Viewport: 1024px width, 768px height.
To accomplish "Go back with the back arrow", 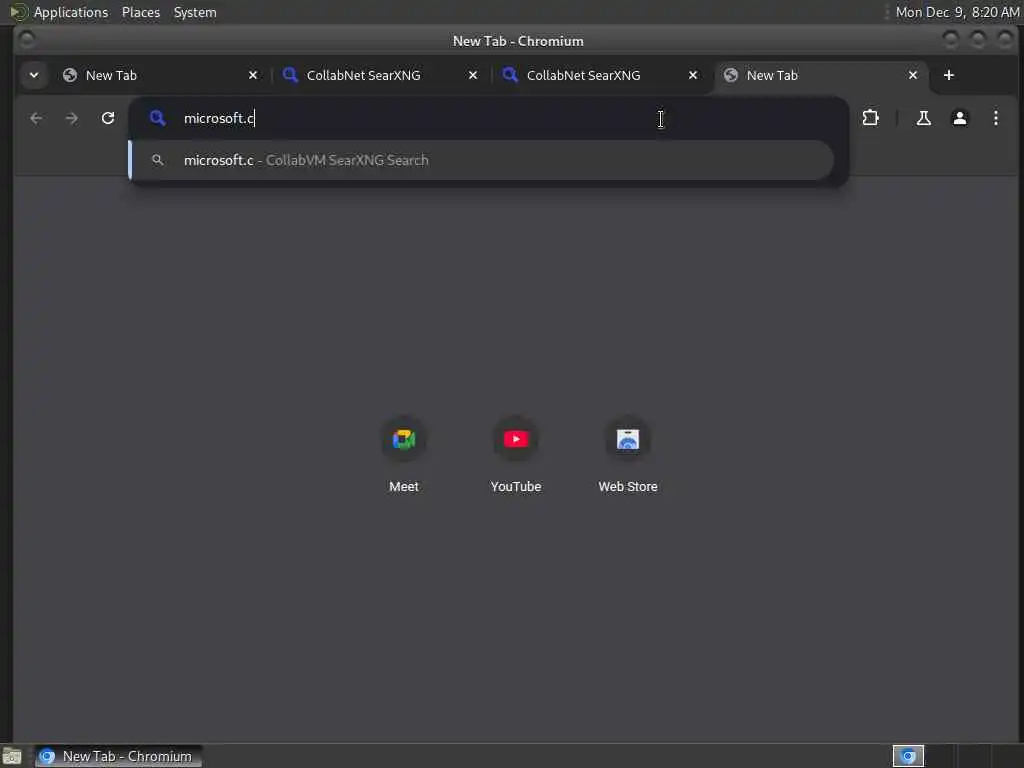I will pos(36,118).
